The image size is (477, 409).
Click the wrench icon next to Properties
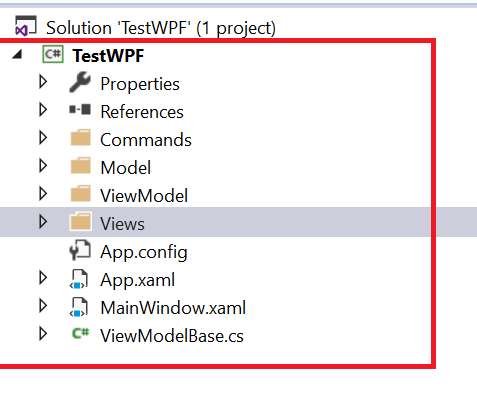pos(80,82)
